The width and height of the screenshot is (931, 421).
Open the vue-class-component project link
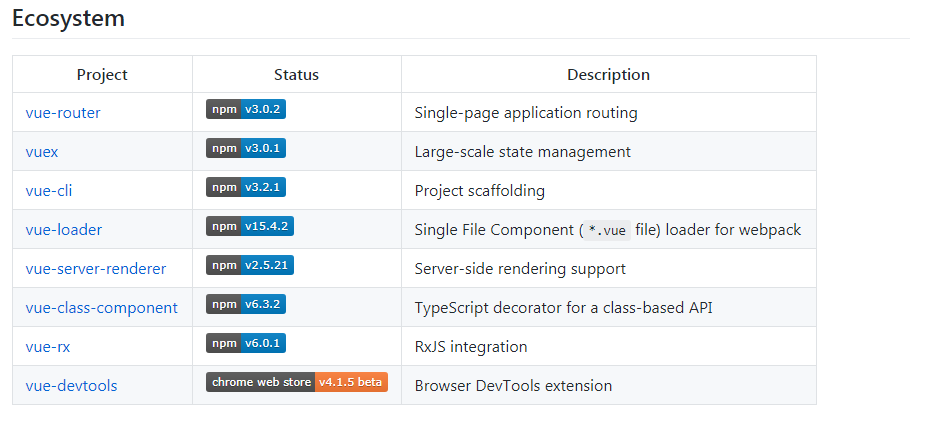click(x=102, y=308)
